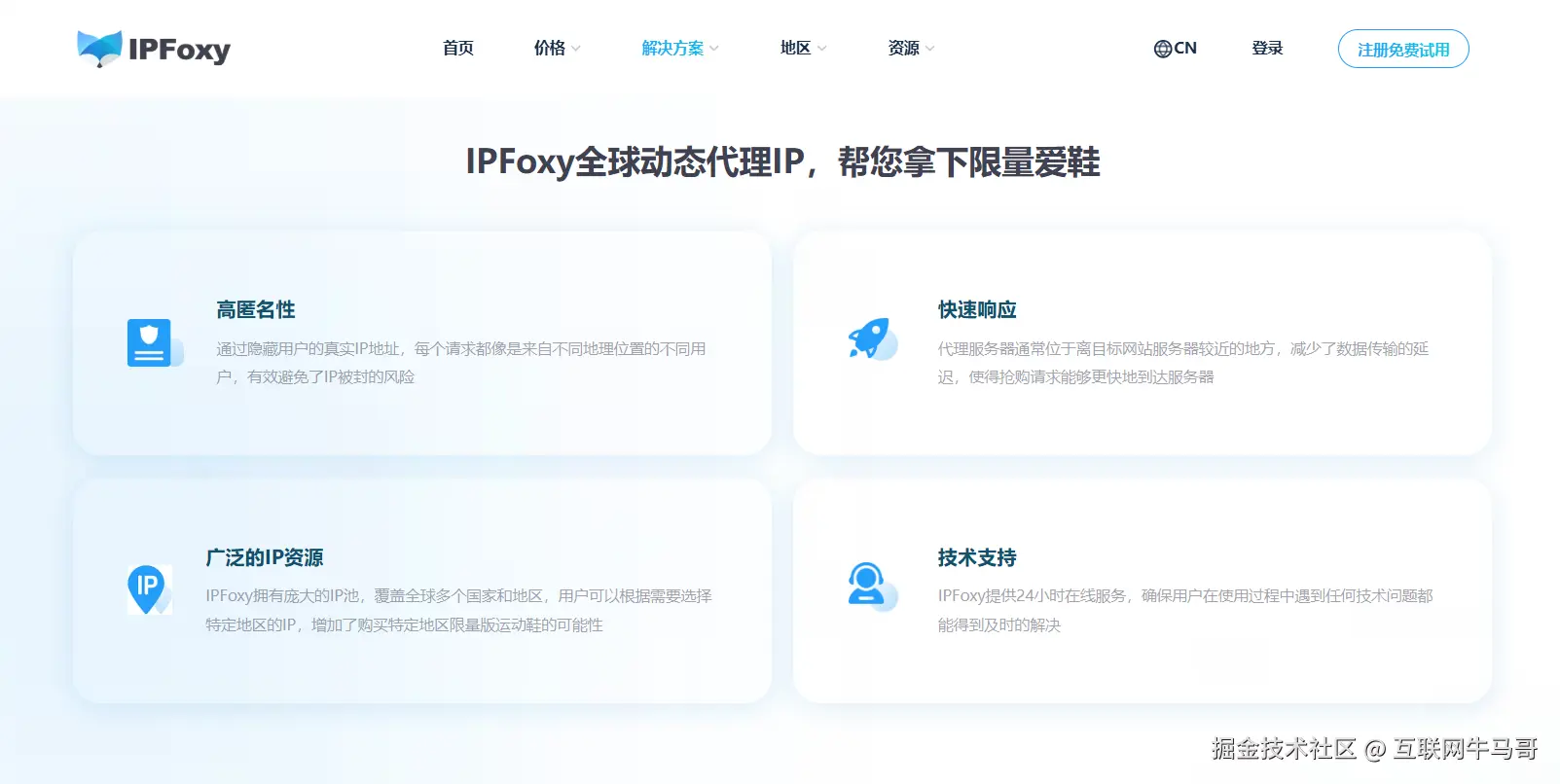1560x784 pixels.
Task: Click the description starting 通过隐藏用户的真实IP地址
Action: (x=461, y=363)
